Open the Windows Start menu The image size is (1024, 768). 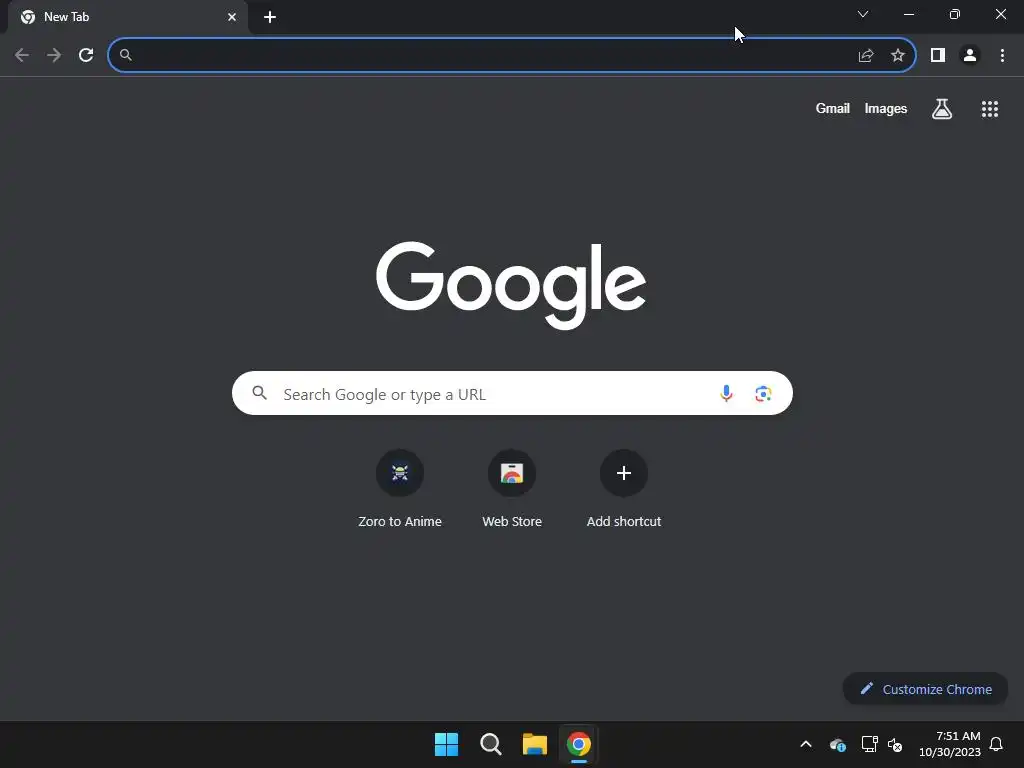tap(447, 744)
